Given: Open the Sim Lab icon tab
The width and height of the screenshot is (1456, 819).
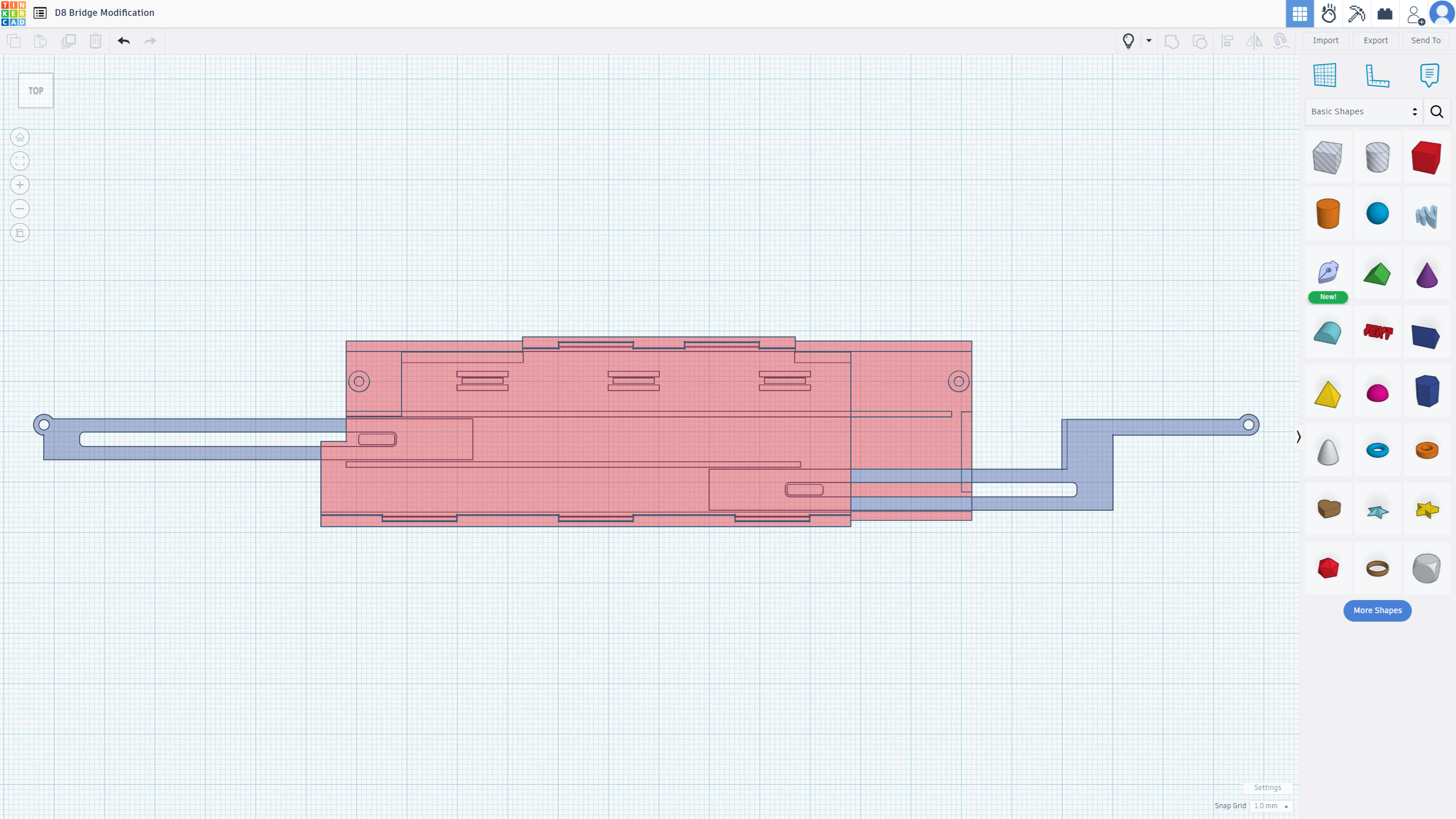Looking at the screenshot, I should (1329, 14).
